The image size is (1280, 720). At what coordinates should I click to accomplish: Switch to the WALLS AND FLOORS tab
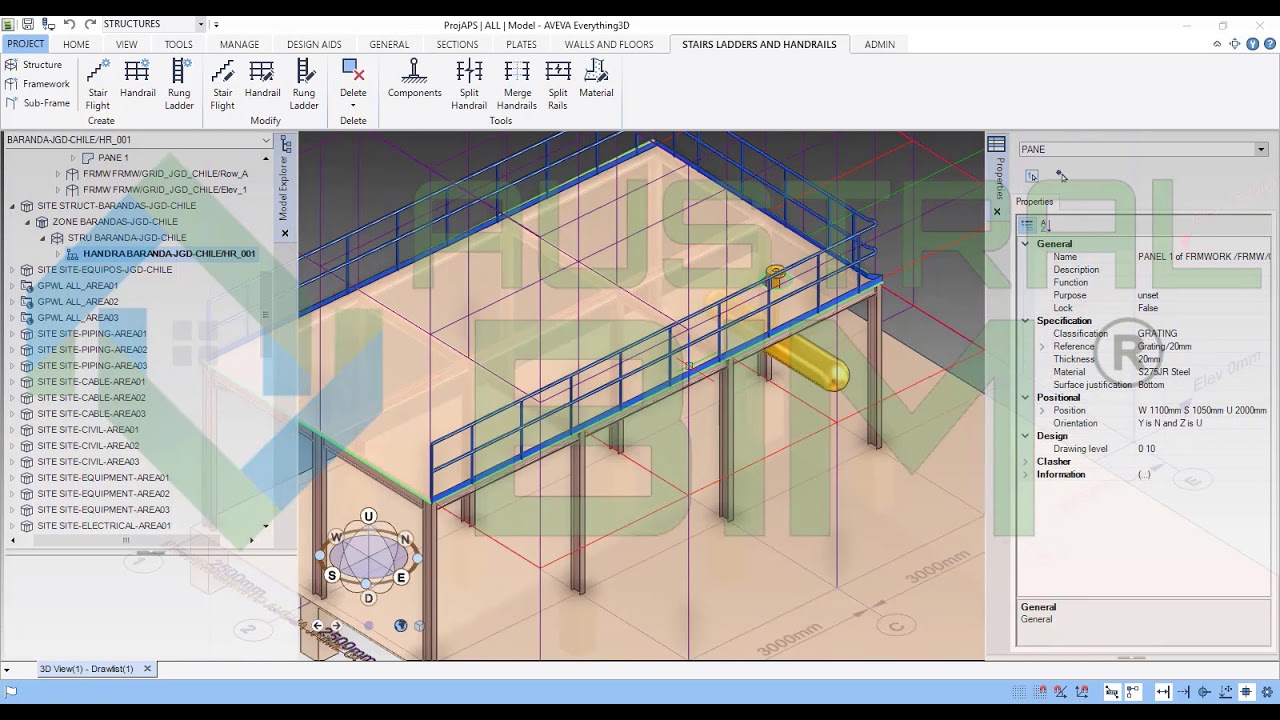tap(609, 45)
